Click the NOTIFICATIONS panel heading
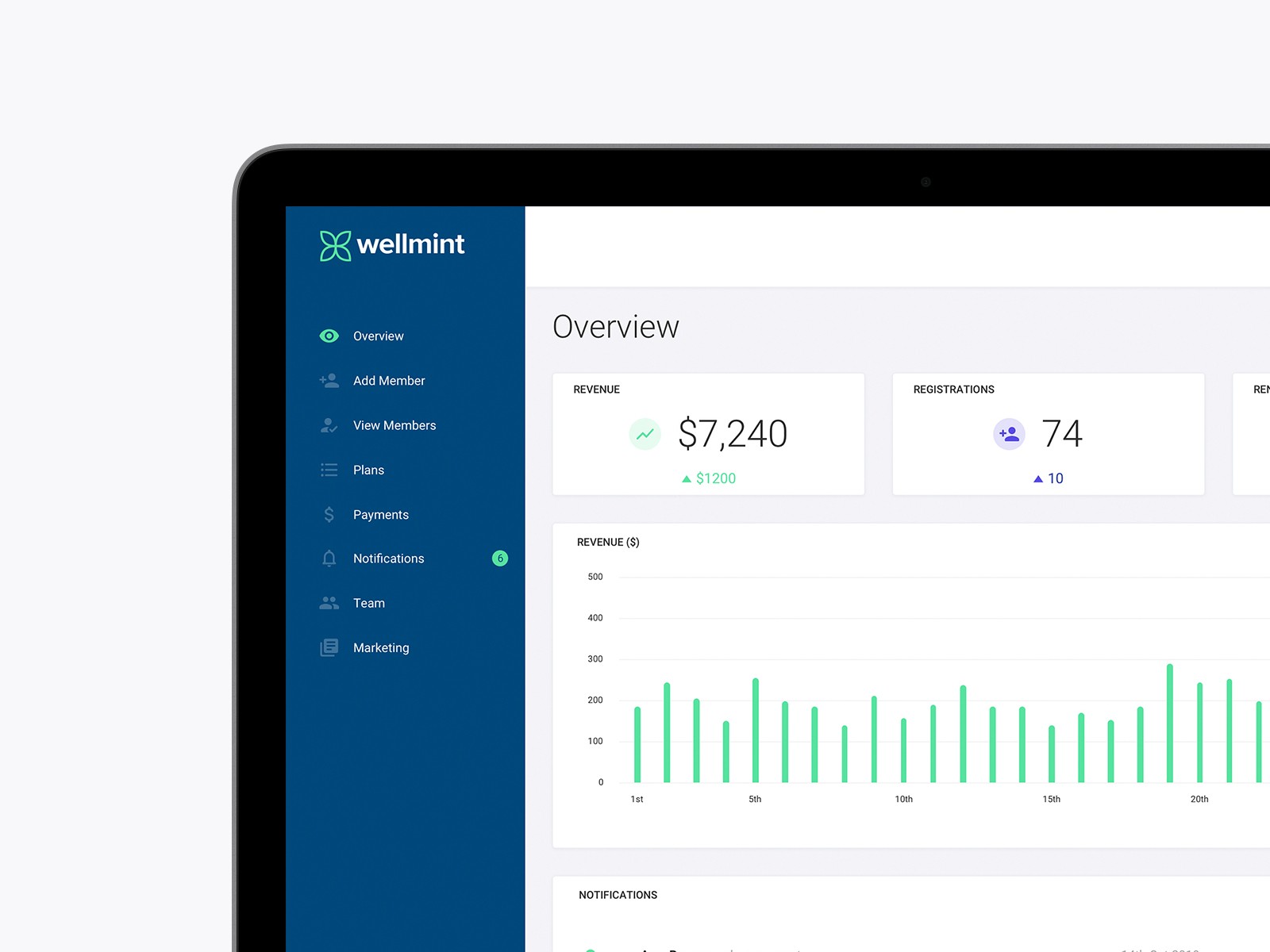This screenshot has height=952, width=1270. tap(618, 895)
